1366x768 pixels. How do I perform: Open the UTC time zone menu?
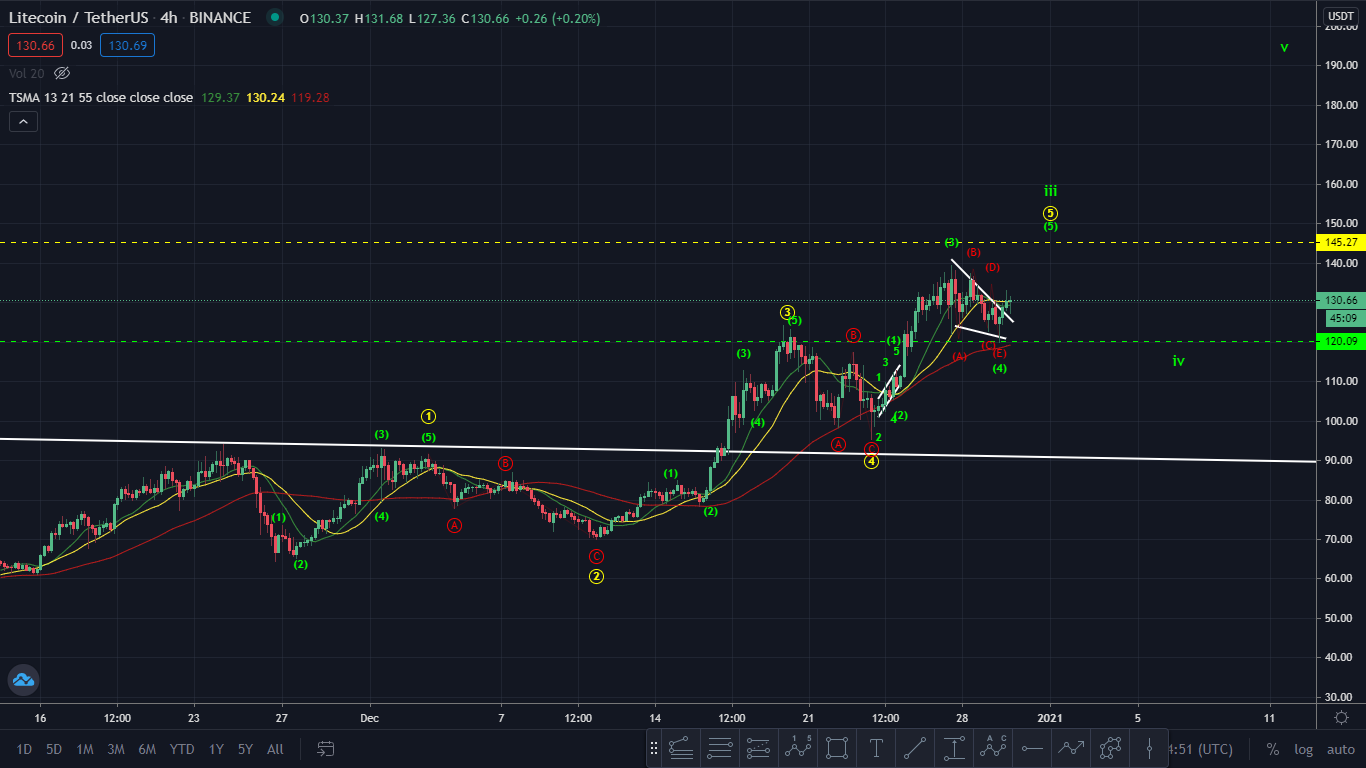(1203, 749)
